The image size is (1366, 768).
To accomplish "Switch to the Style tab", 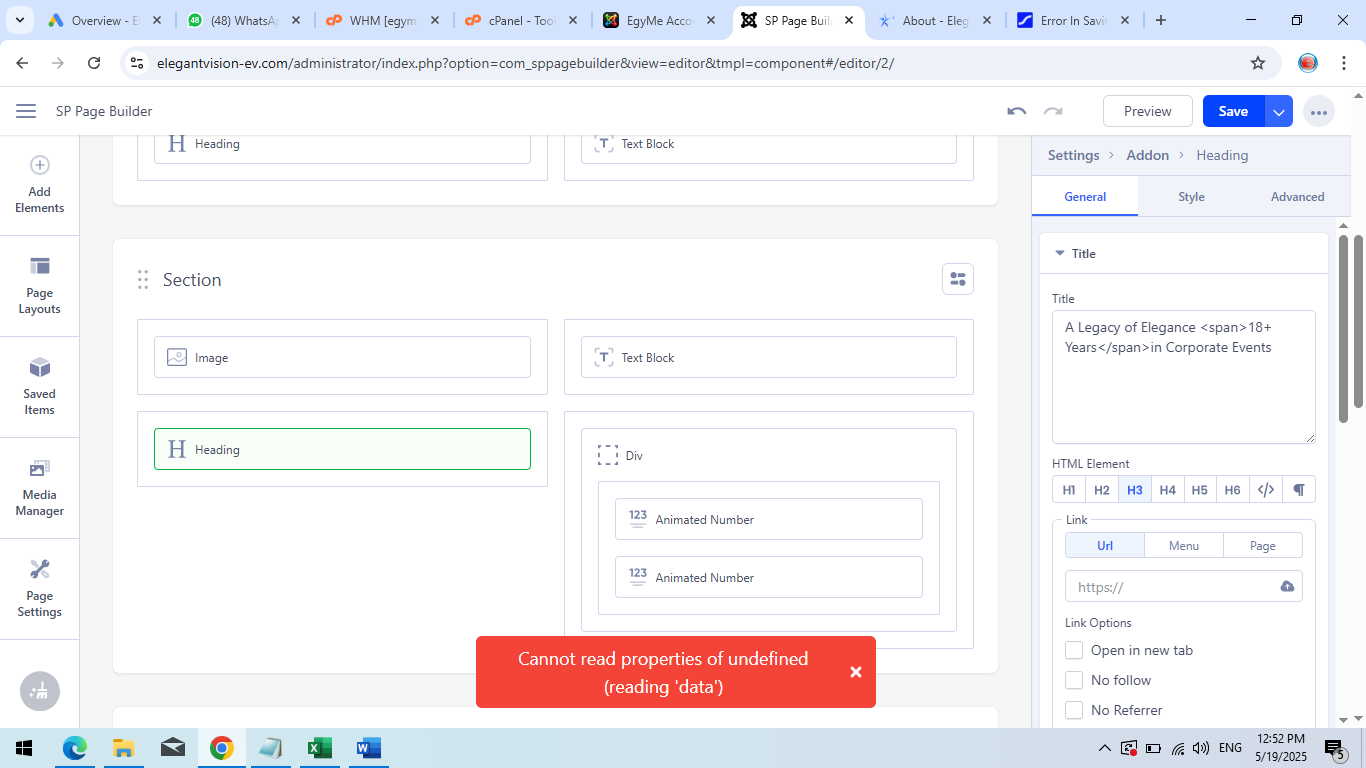I will pos(1191,197).
